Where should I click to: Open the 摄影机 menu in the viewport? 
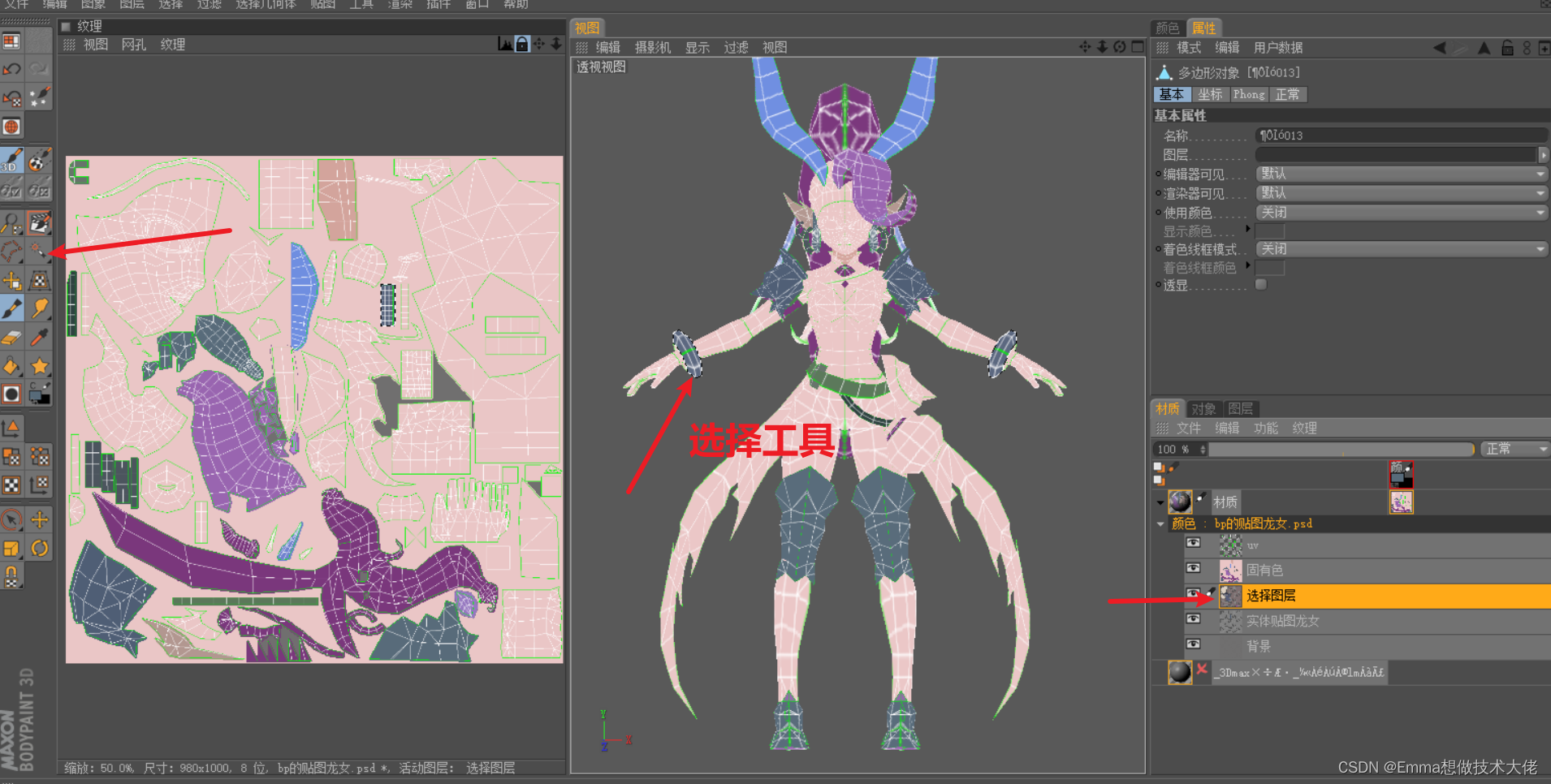[x=653, y=48]
